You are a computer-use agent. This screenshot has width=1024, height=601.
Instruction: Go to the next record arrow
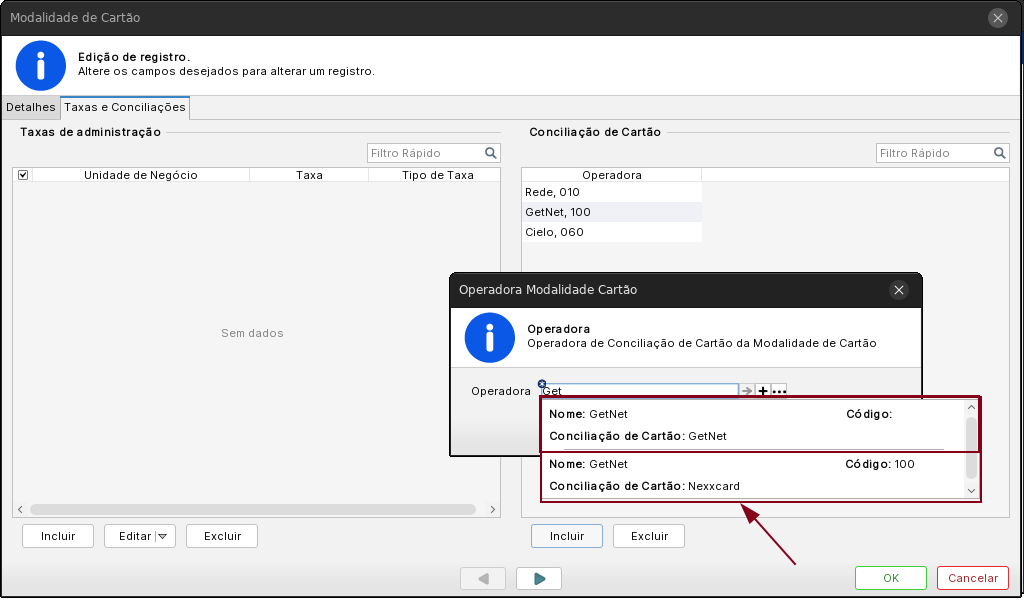pyautogui.click(x=539, y=578)
